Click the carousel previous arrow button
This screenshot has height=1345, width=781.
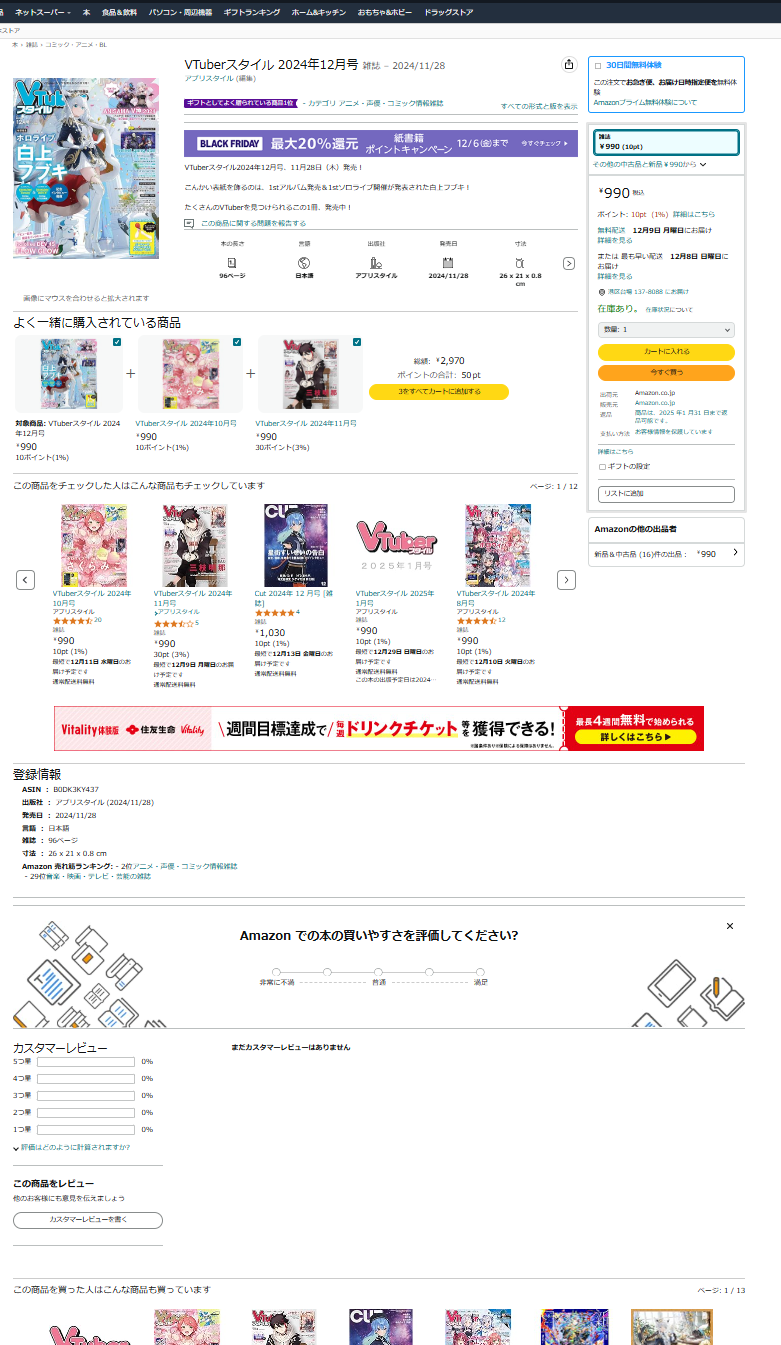click(26, 580)
